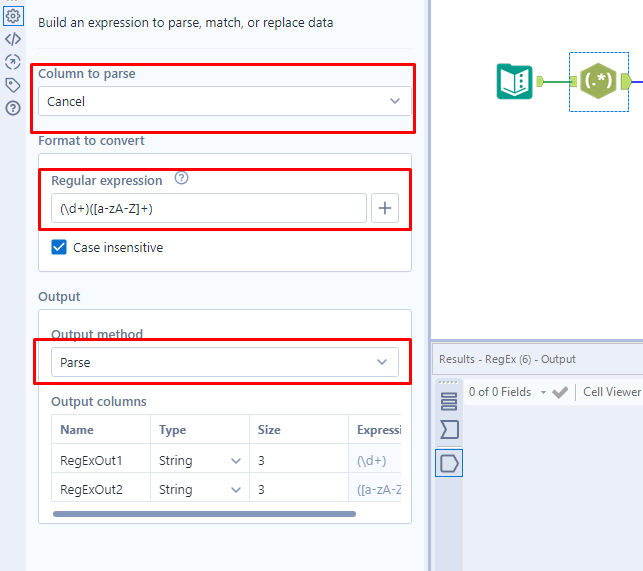Click the Output columns horizontal scrollbar
The height and width of the screenshot is (571, 643).
[x=204, y=514]
